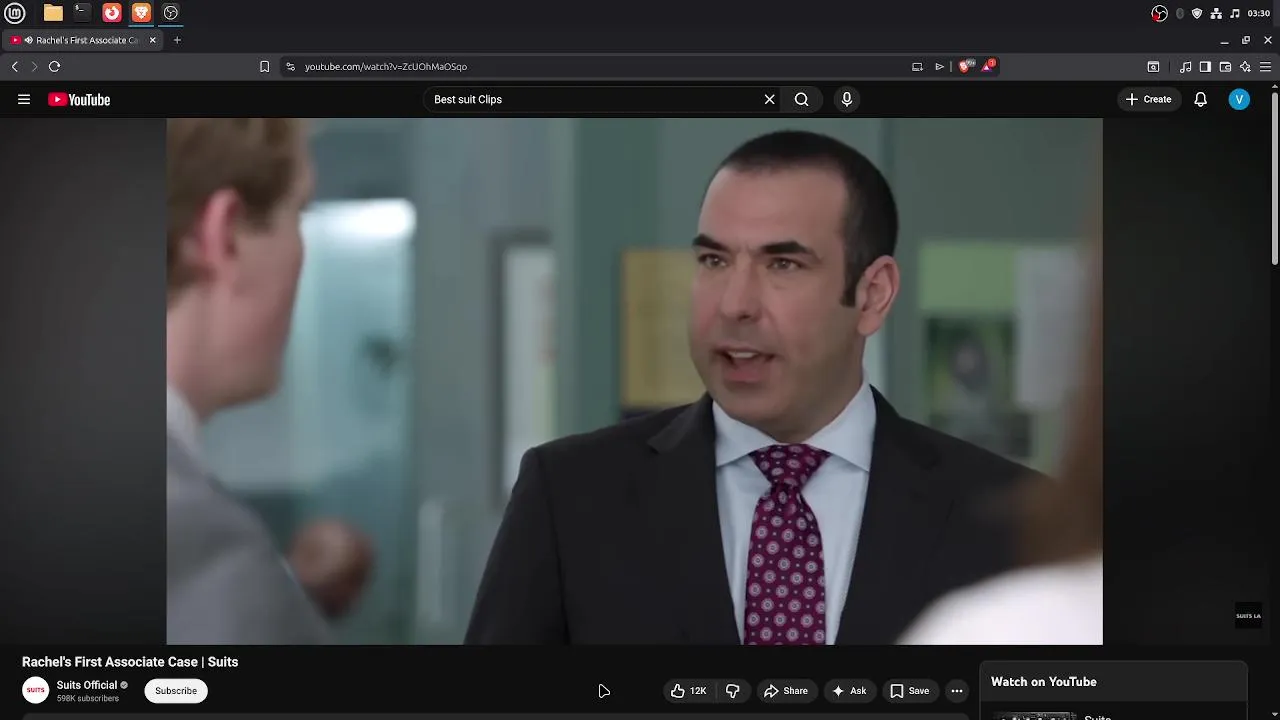1280x720 pixels.
Task: Go back in browser history
Action: pyautogui.click(x=15, y=66)
